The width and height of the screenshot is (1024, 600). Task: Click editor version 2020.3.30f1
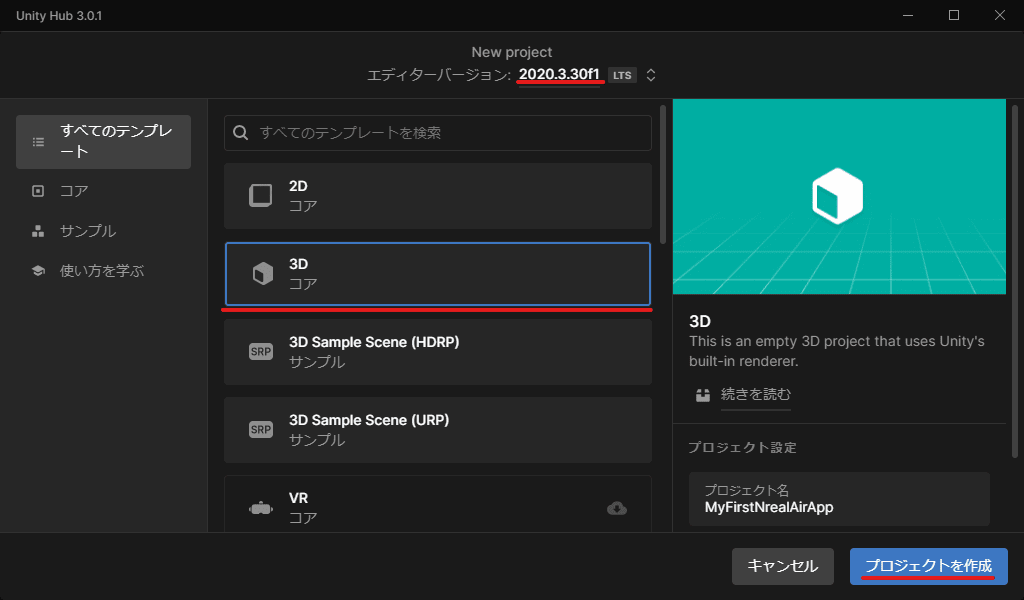tap(559, 74)
